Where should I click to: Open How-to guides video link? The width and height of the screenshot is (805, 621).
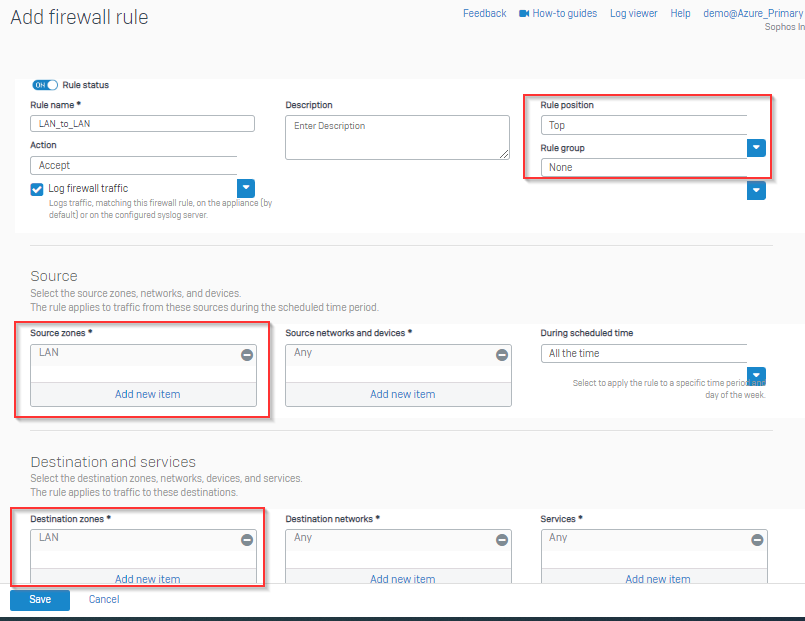click(558, 13)
